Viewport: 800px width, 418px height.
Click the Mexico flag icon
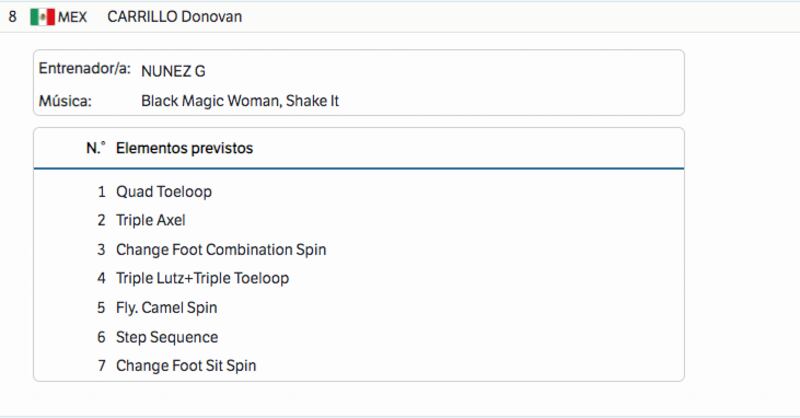tap(42, 17)
